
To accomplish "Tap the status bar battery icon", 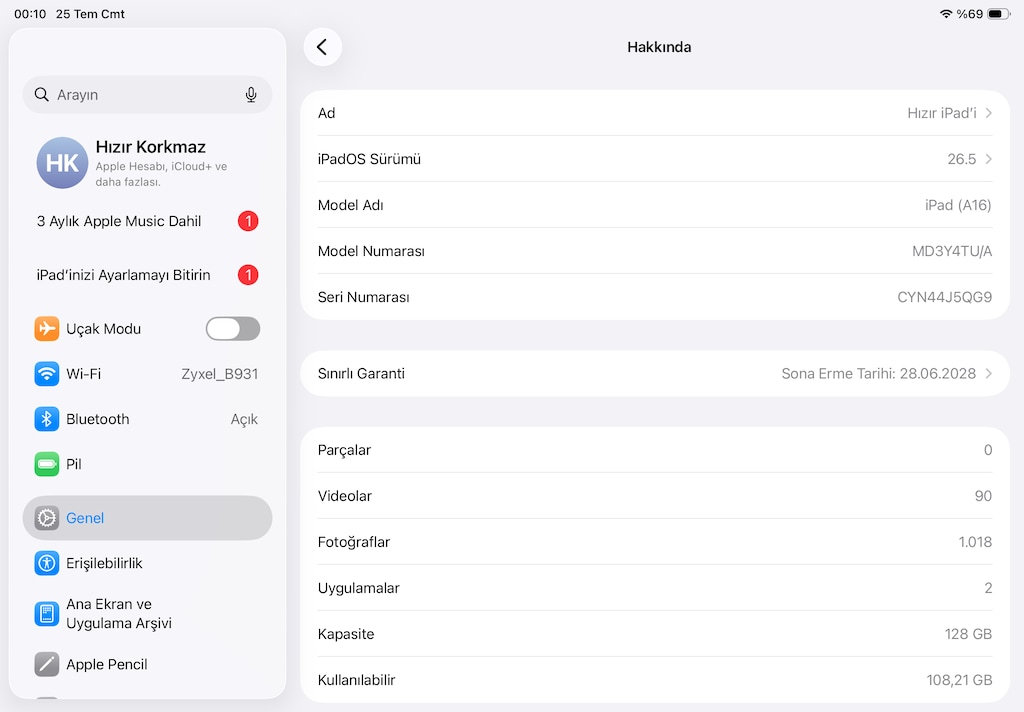I will point(999,14).
